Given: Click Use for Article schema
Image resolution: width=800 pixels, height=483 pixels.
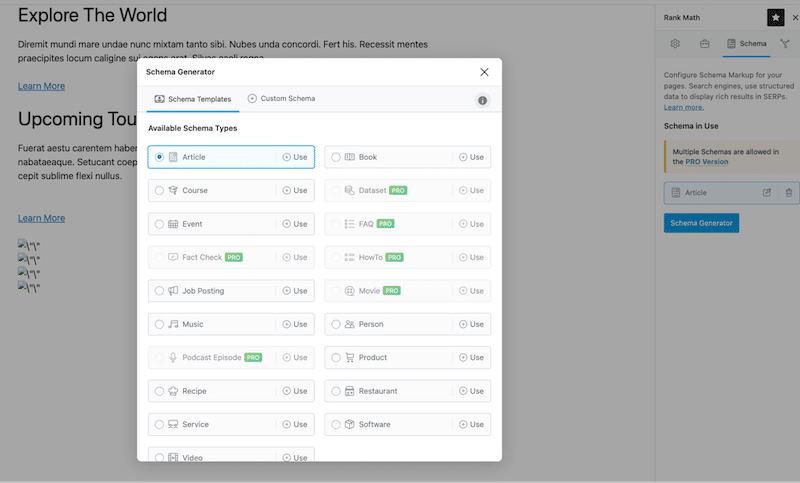Looking at the screenshot, I should [x=295, y=157].
